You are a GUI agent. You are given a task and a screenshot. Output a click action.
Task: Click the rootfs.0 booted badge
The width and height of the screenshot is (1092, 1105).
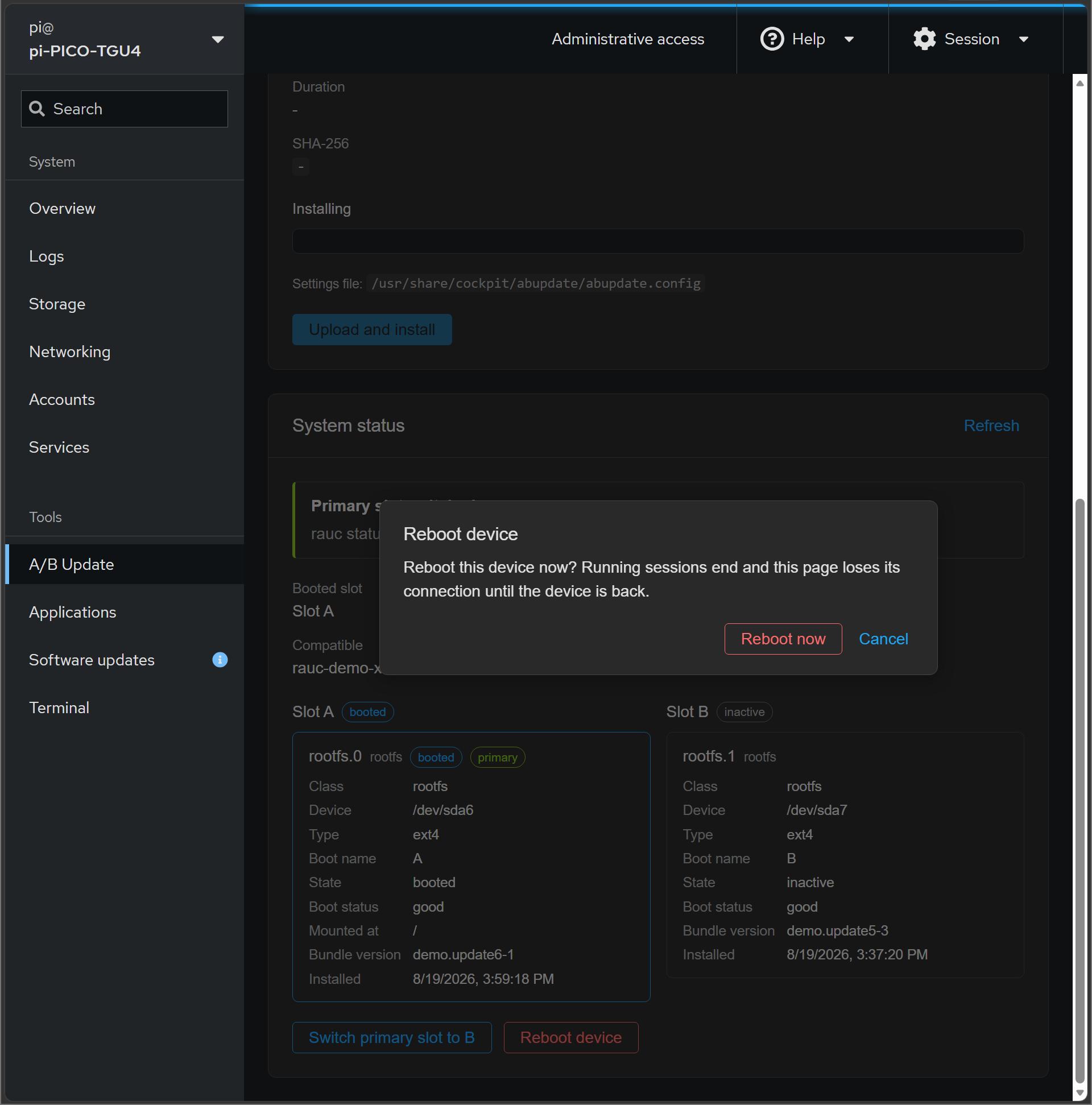435,757
